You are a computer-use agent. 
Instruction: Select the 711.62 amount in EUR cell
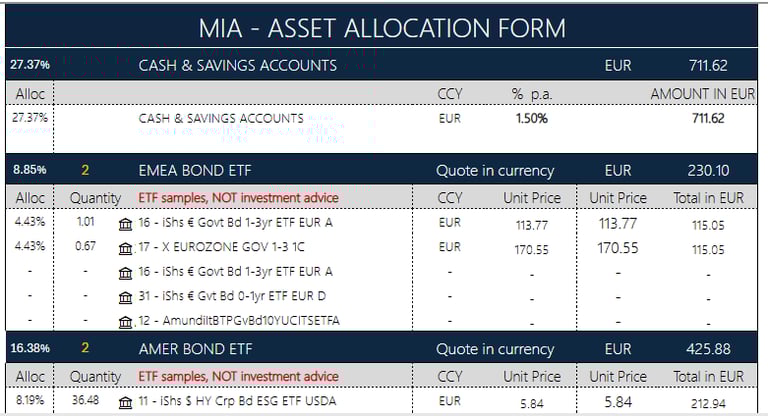708,118
